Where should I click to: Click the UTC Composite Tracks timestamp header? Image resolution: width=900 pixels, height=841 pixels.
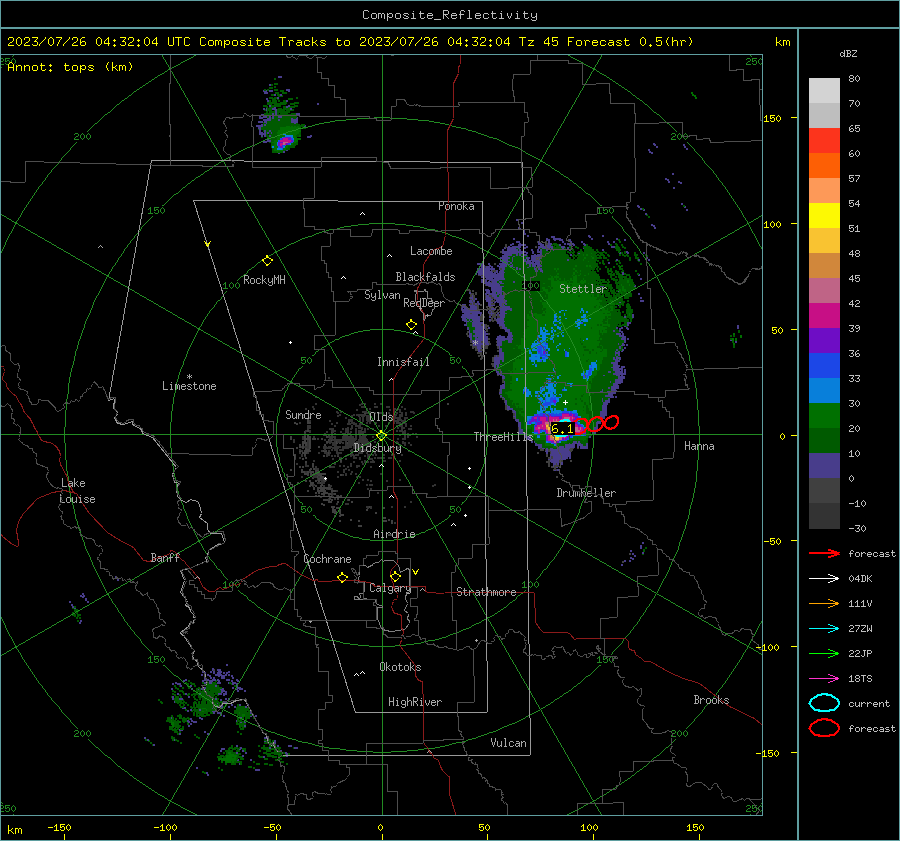click(x=350, y=42)
